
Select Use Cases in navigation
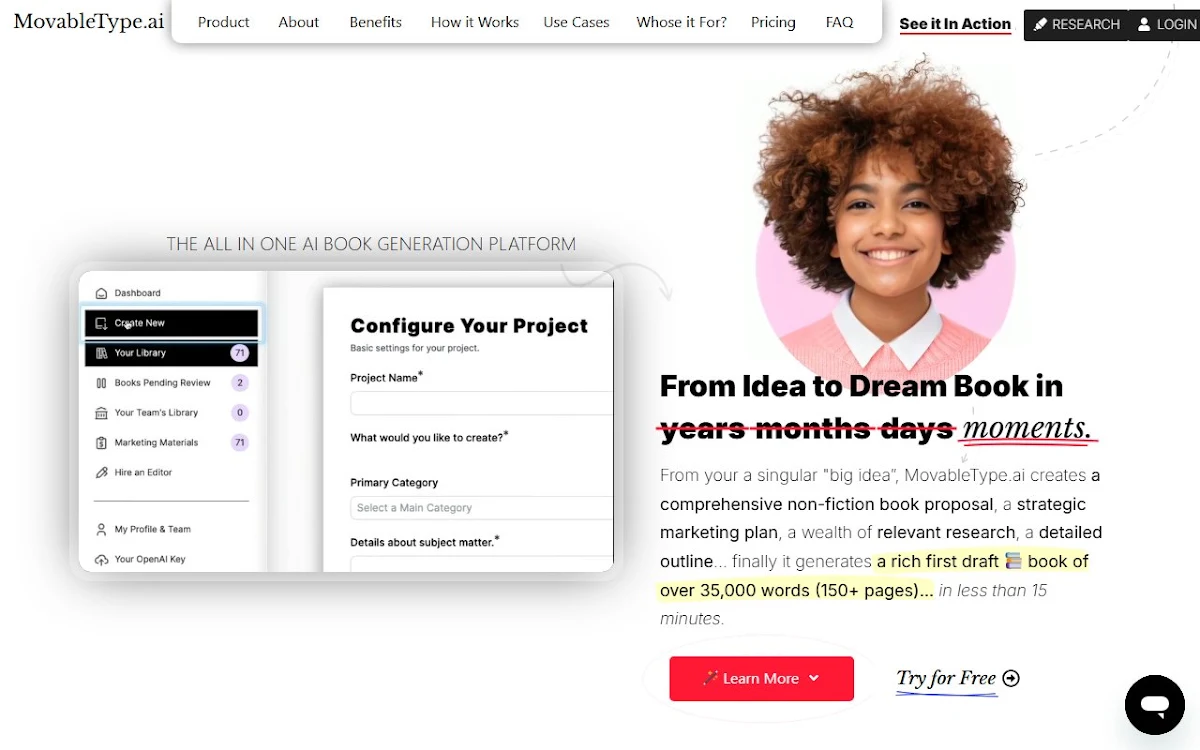577,22
